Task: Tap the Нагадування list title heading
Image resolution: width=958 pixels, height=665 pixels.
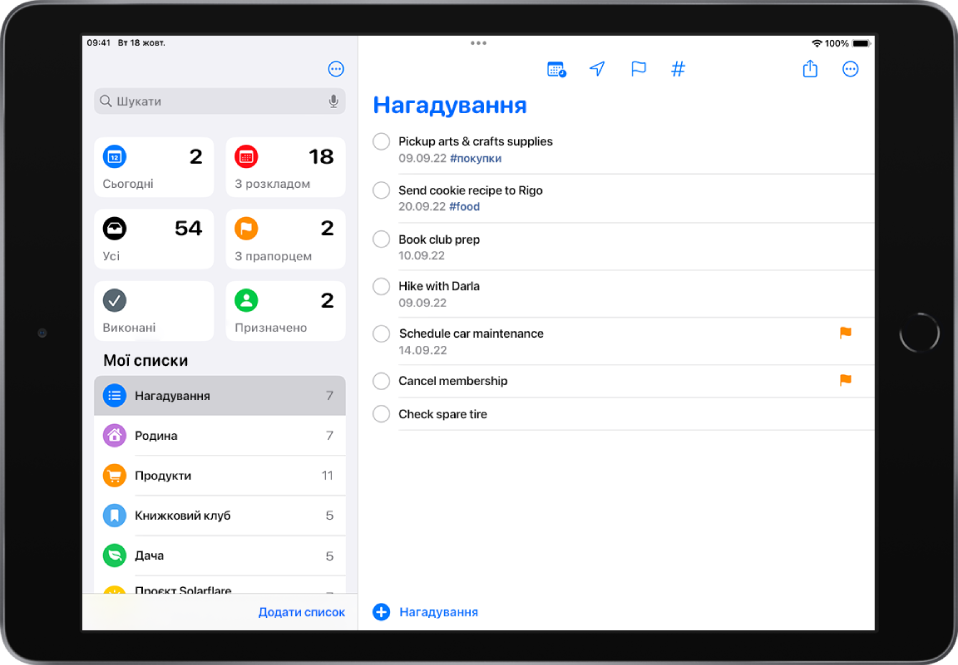Action: 450,105
